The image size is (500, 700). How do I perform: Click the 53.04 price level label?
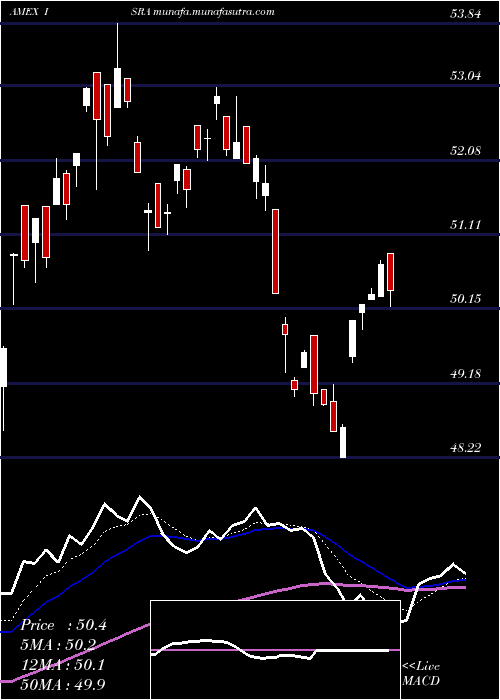tap(466, 75)
